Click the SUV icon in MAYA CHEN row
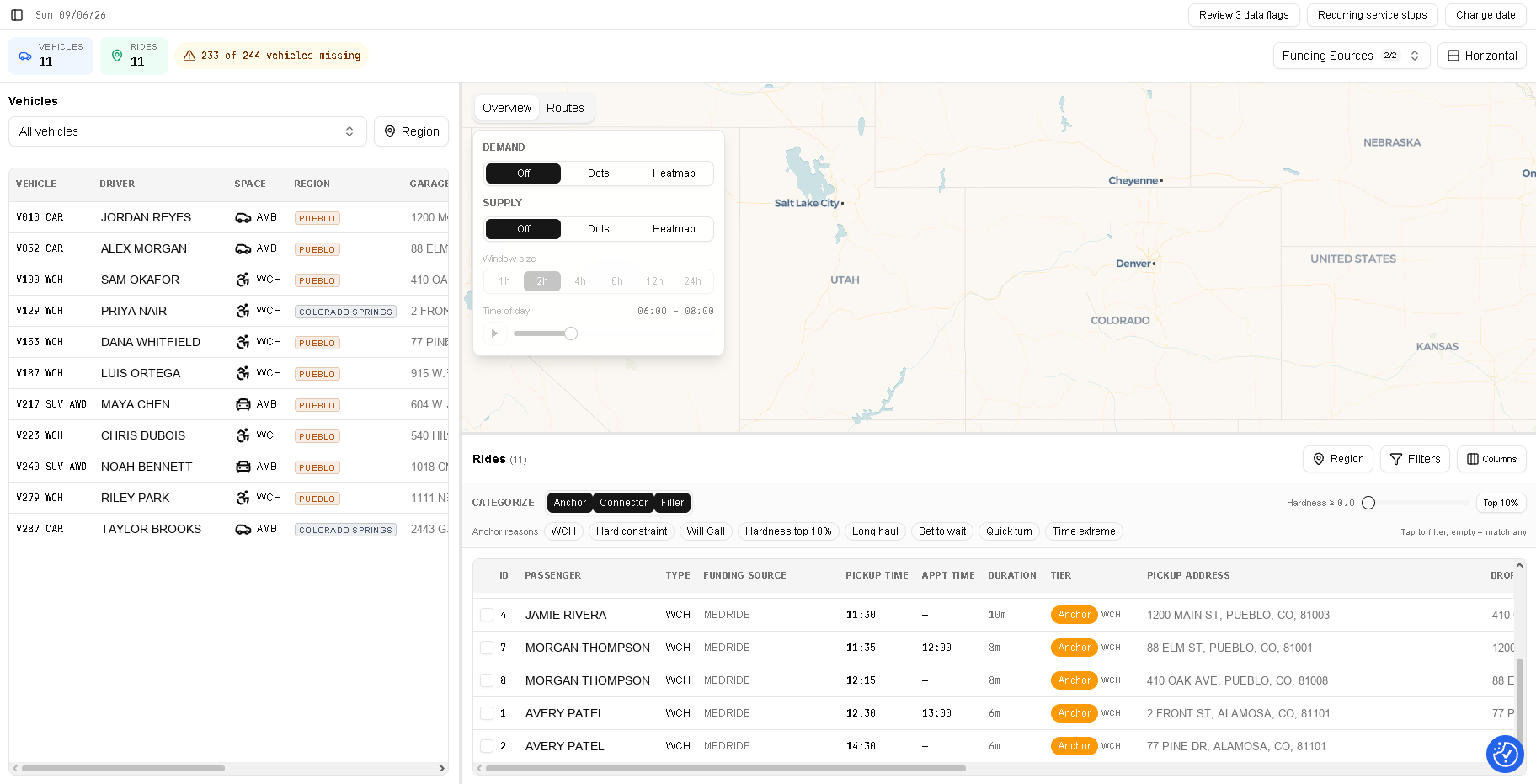This screenshot has width=1536, height=784. pyautogui.click(x=243, y=404)
